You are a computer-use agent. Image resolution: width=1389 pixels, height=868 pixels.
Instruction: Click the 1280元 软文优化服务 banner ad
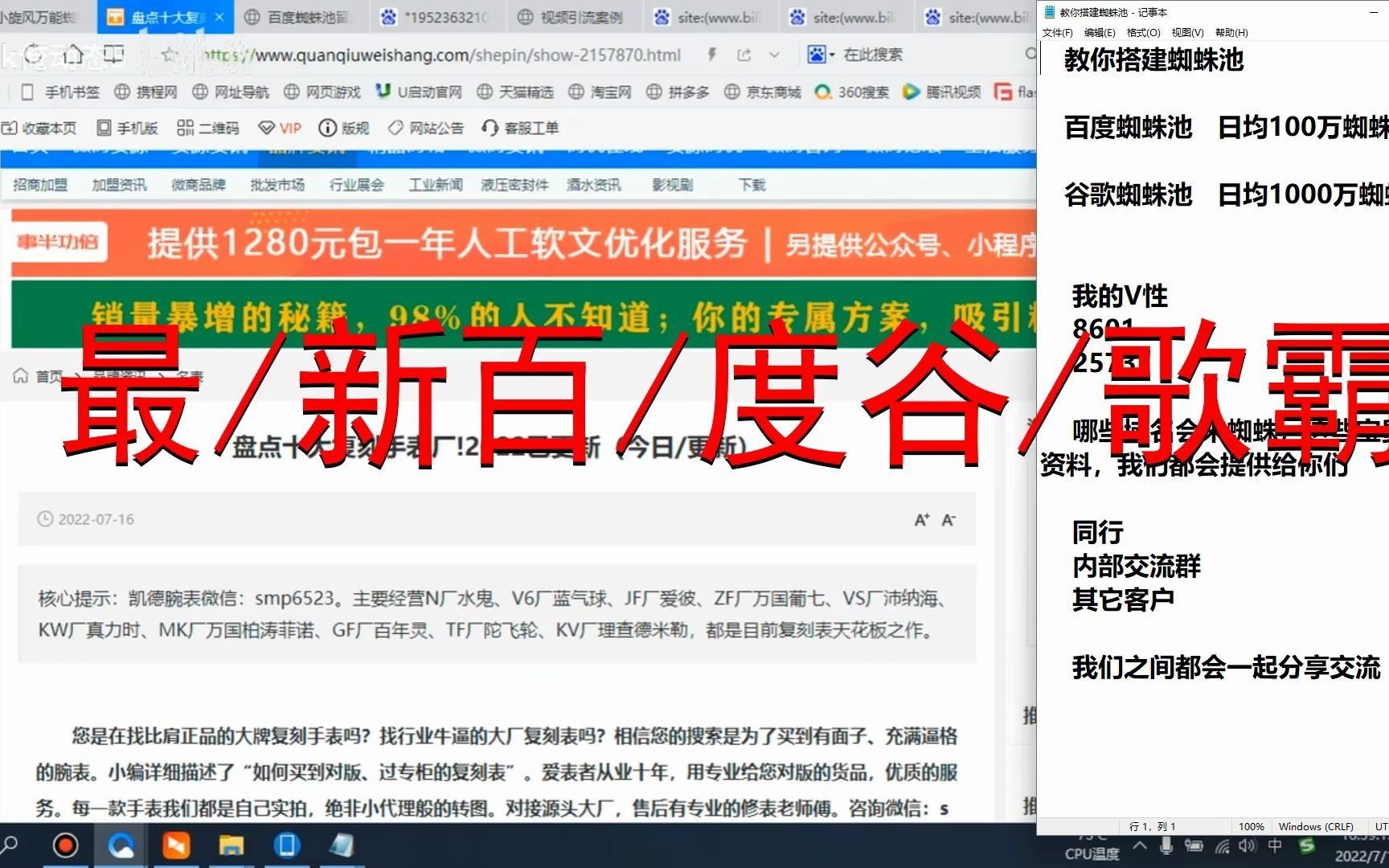tap(524, 243)
